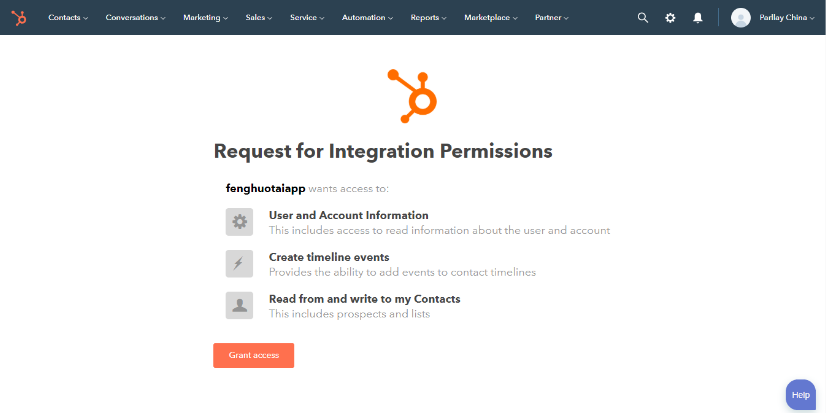Open the notifications bell icon
826x413 pixels.
pyautogui.click(x=698, y=18)
